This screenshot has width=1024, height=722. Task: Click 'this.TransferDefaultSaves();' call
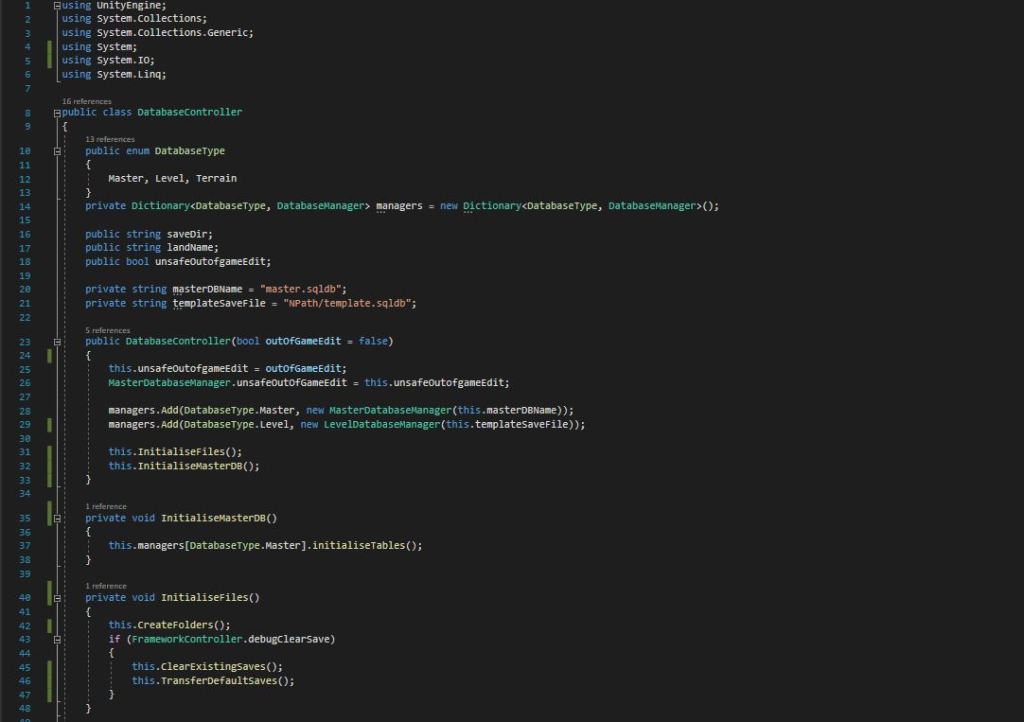[x=213, y=682]
